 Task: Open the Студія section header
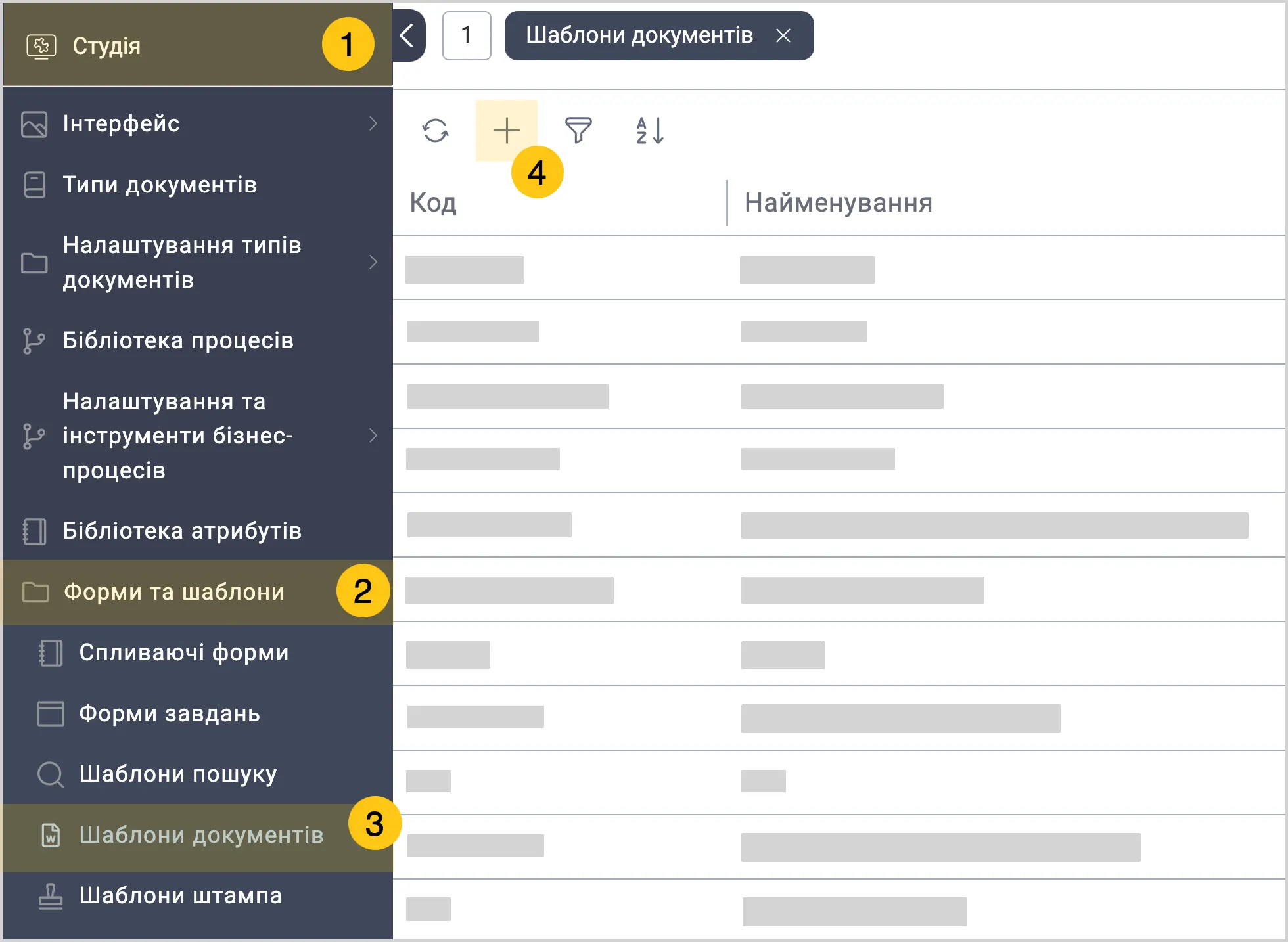[197, 45]
